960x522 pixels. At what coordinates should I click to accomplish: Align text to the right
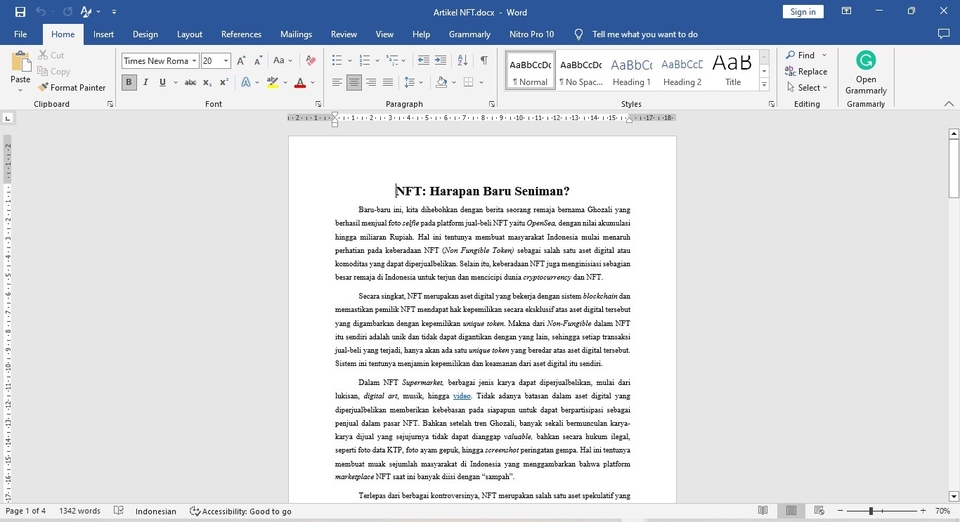pos(371,82)
